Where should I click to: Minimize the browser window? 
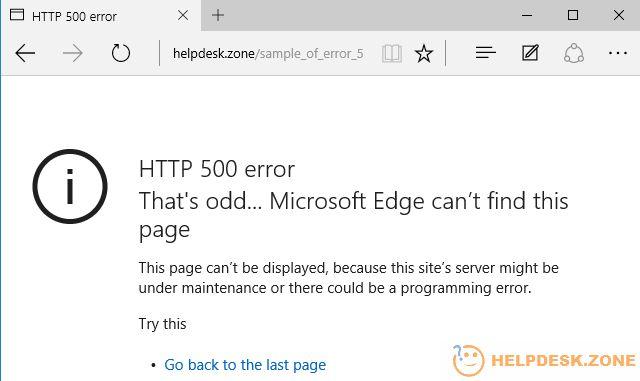coord(527,16)
